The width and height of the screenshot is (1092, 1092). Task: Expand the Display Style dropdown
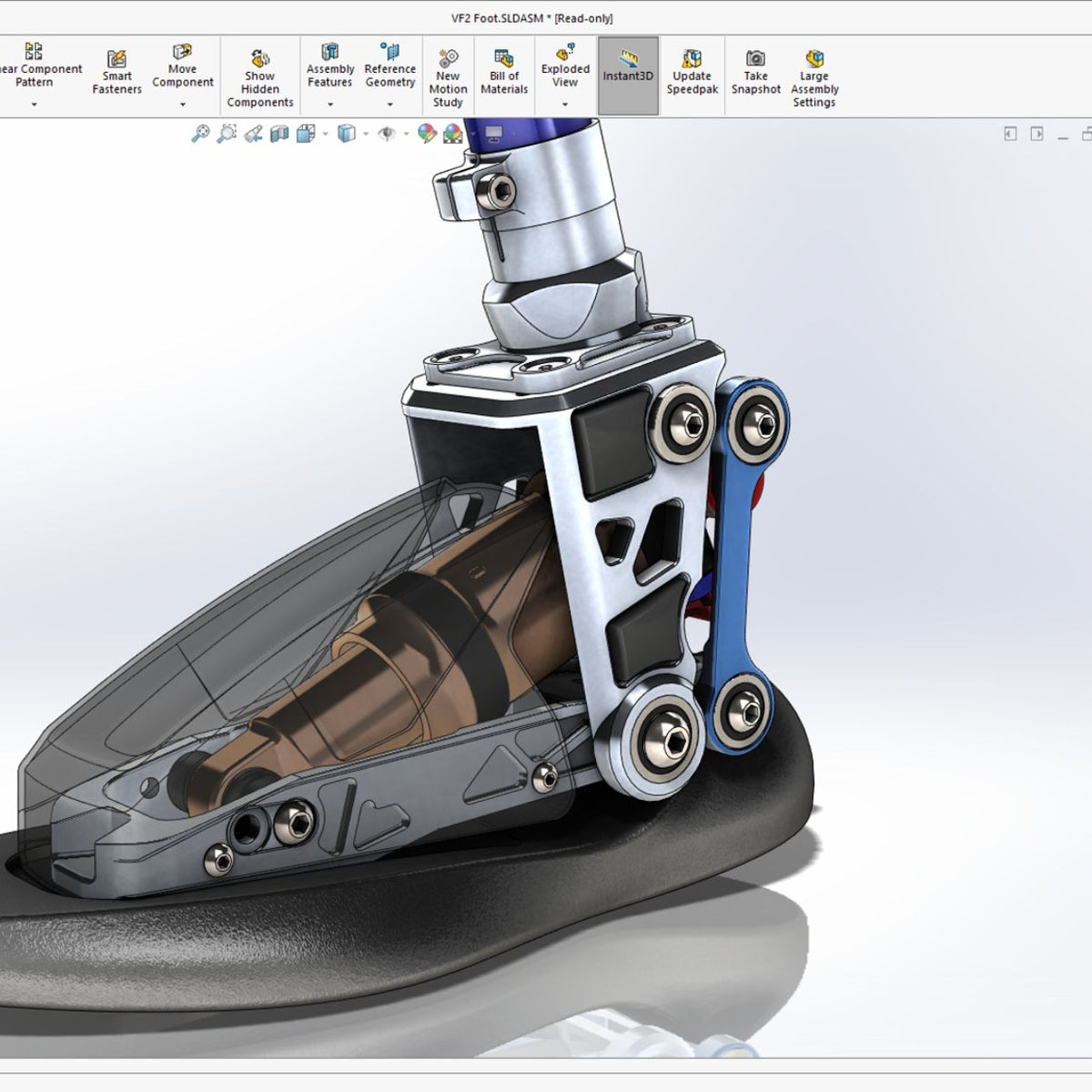[366, 135]
